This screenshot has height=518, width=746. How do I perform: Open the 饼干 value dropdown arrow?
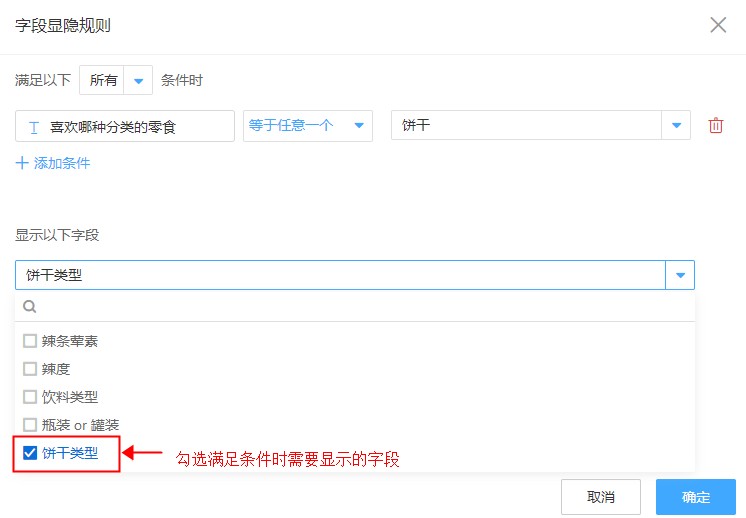[x=677, y=125]
